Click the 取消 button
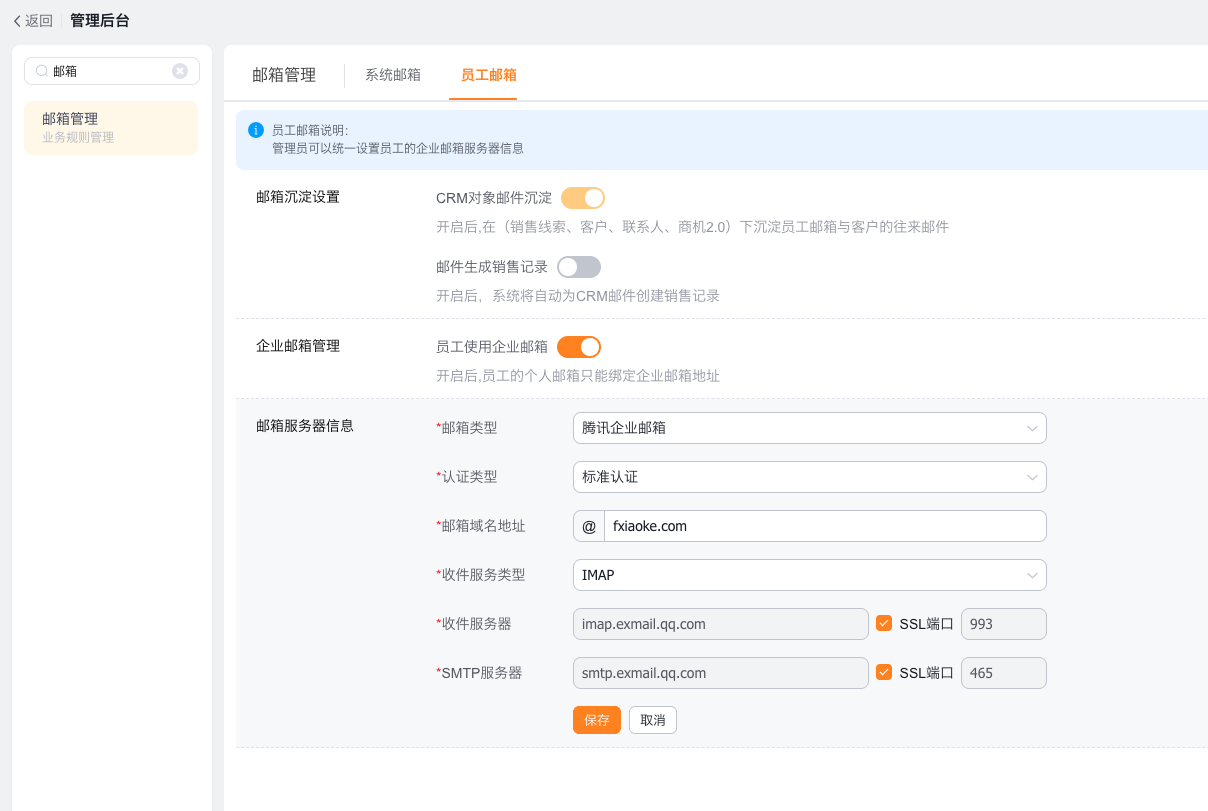 pos(653,720)
